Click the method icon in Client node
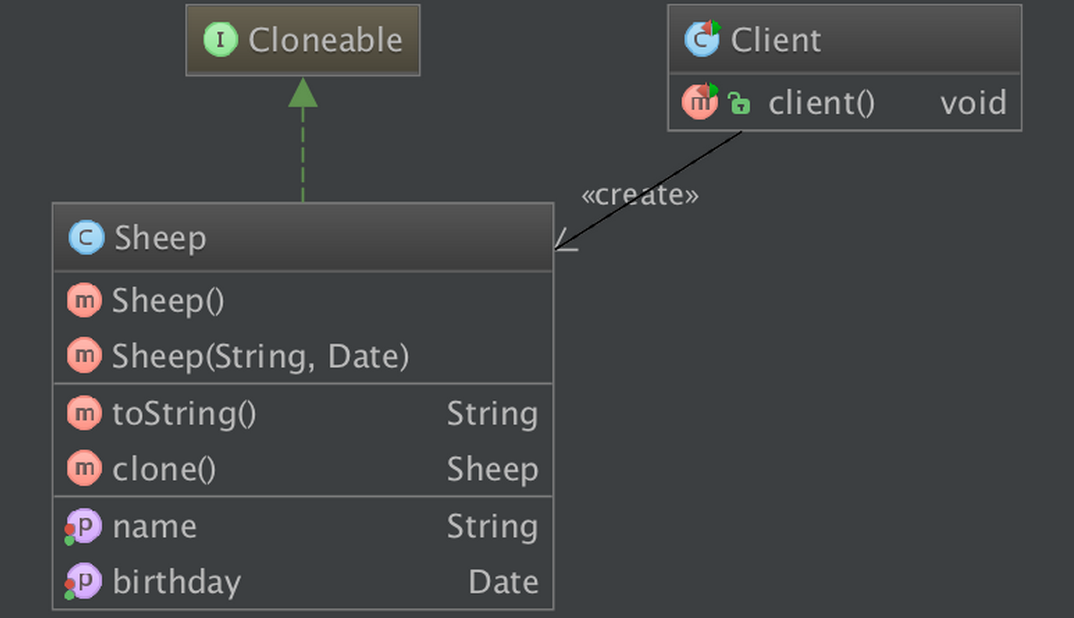Viewport: 1074px width, 618px height. coord(700,102)
